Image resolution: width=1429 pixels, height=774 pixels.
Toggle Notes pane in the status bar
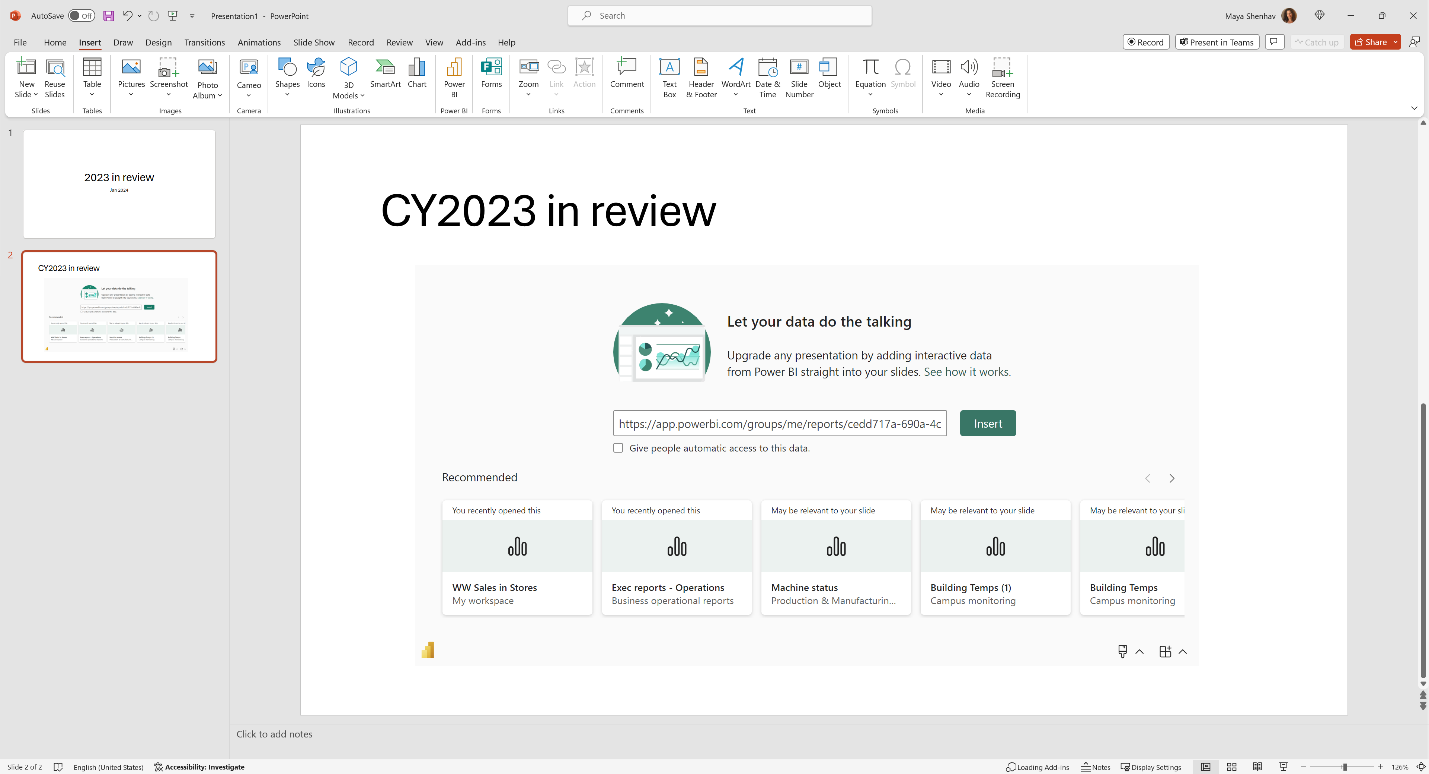coord(1094,766)
